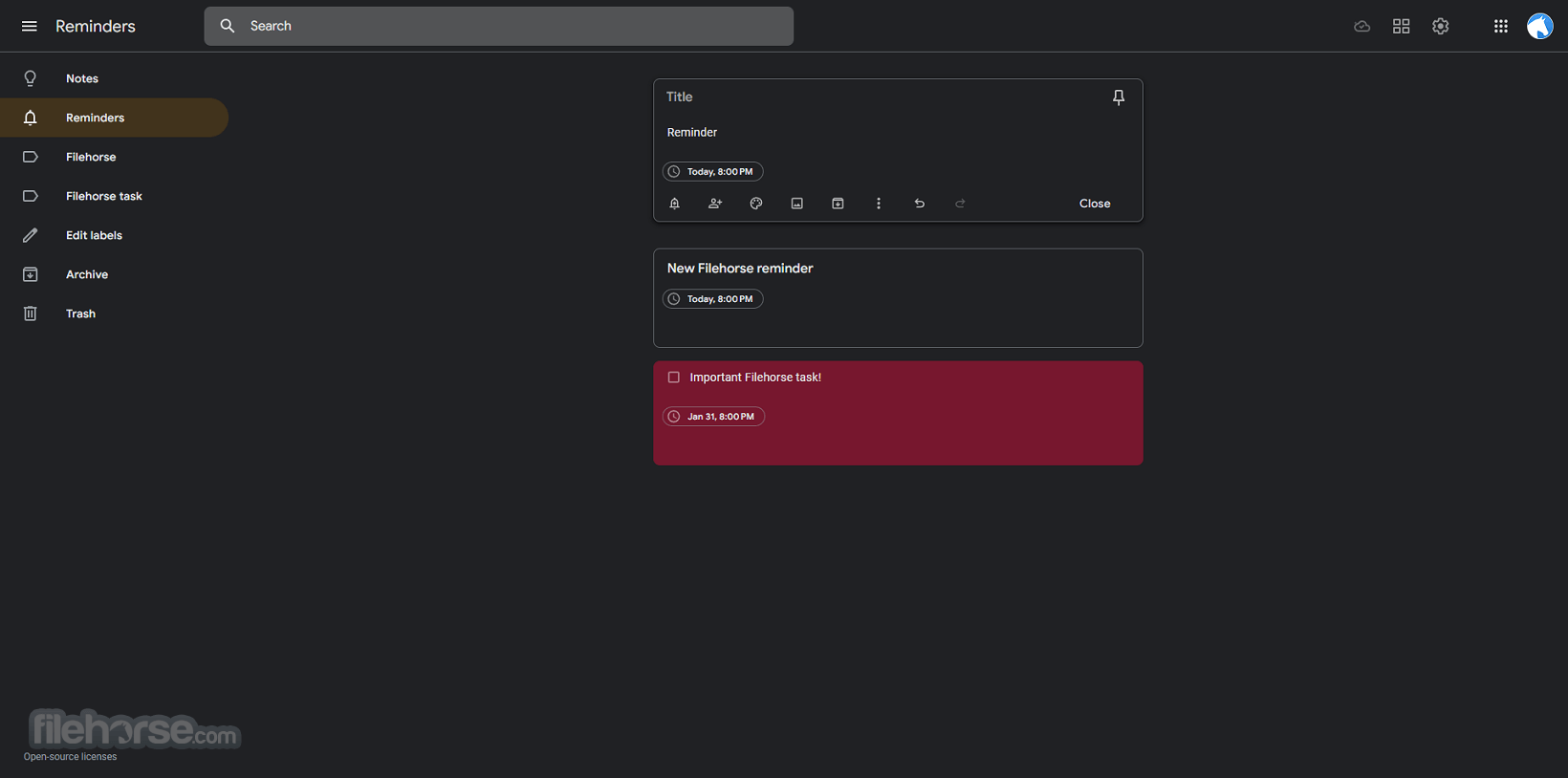Viewport: 1568px width, 778px height.
Task: Click the pencil icon for Edit labels
Action: pyautogui.click(x=31, y=235)
